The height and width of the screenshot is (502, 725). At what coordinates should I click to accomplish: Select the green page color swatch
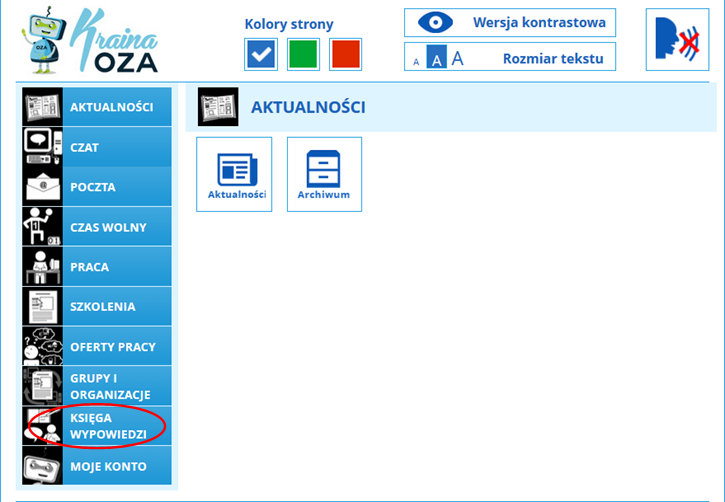coord(303,55)
